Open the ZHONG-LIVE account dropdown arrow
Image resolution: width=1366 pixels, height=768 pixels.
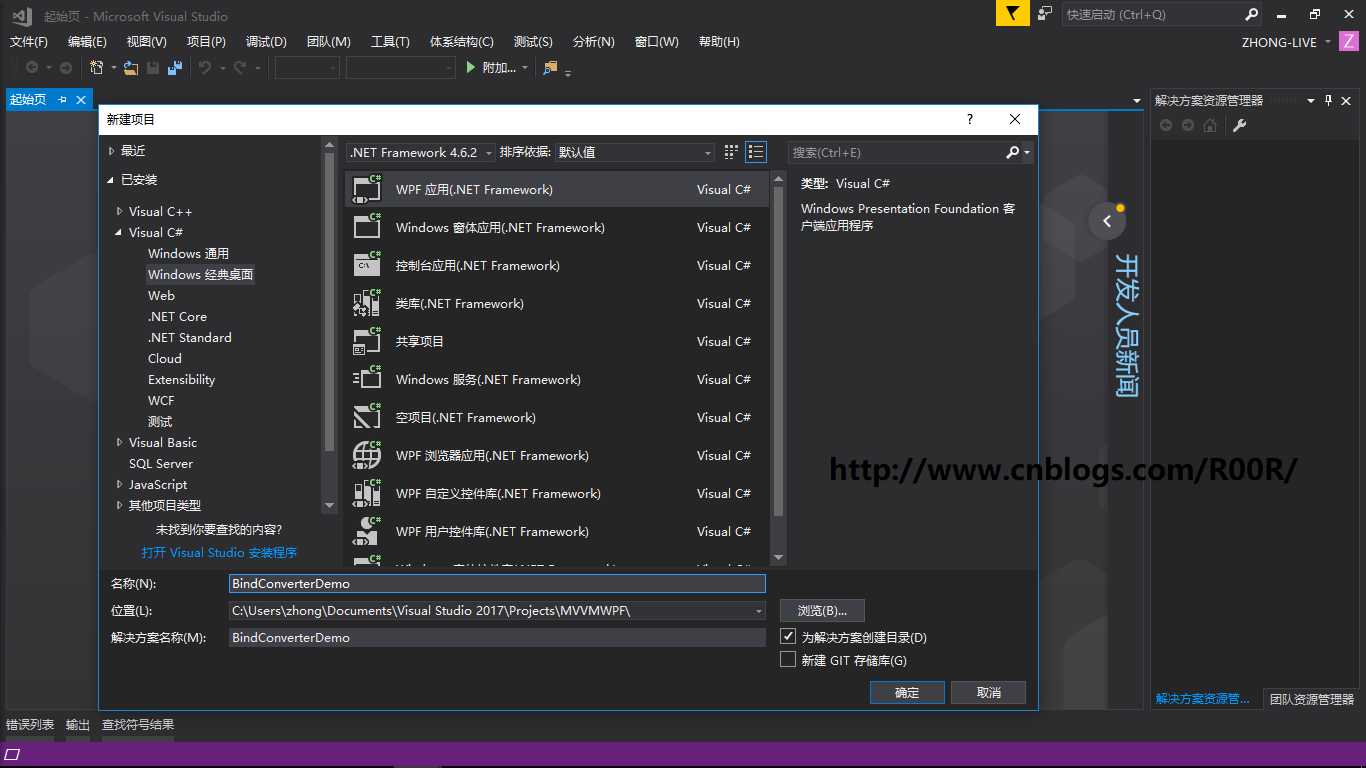[1328, 42]
